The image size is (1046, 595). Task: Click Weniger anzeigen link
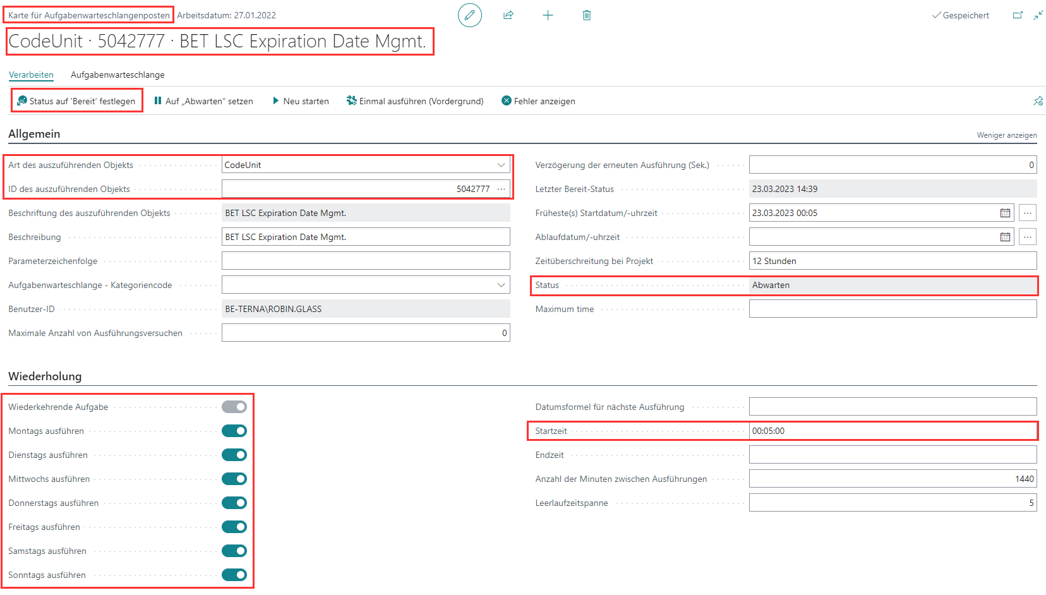[1006, 135]
